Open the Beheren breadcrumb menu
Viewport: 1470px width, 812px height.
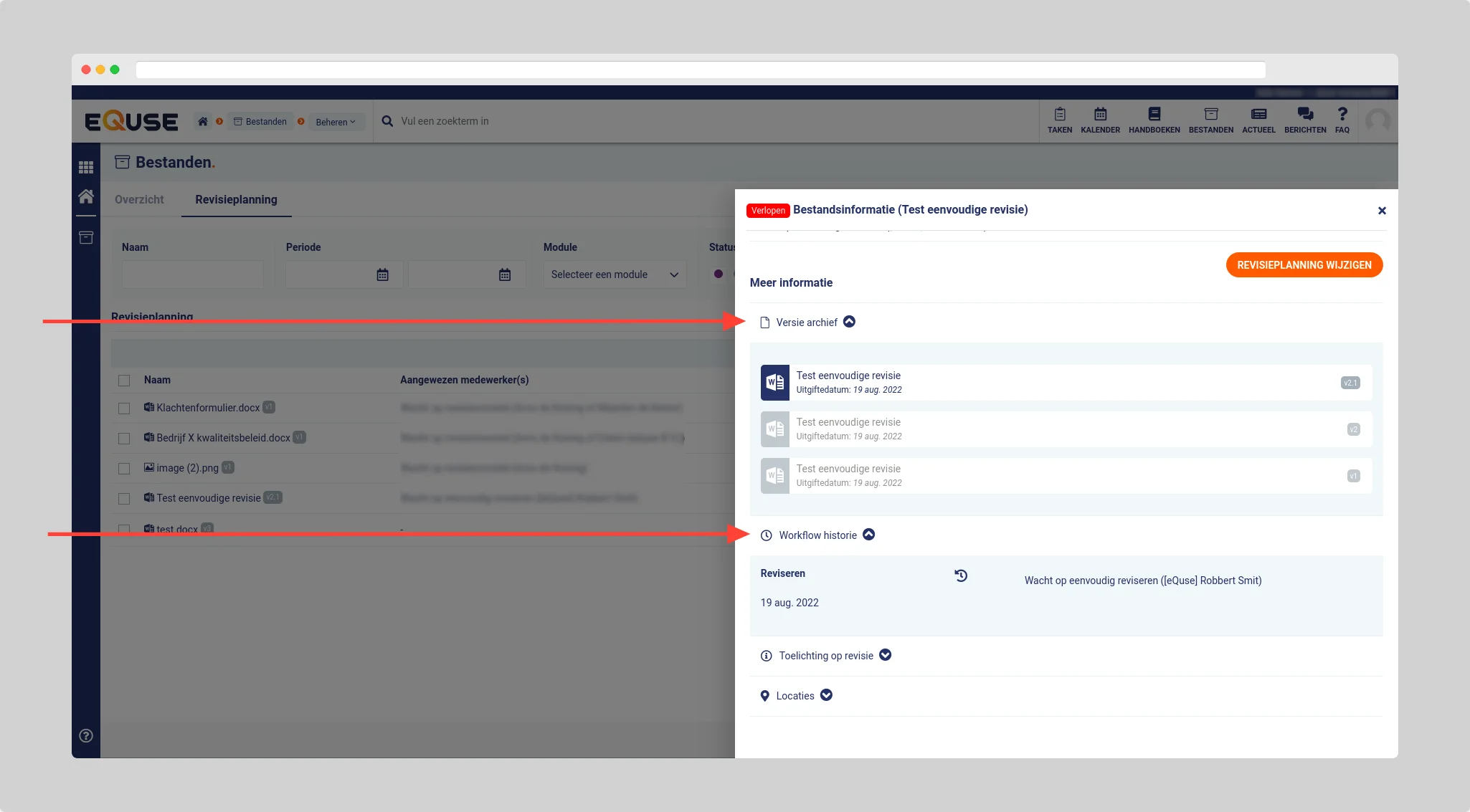click(x=335, y=122)
